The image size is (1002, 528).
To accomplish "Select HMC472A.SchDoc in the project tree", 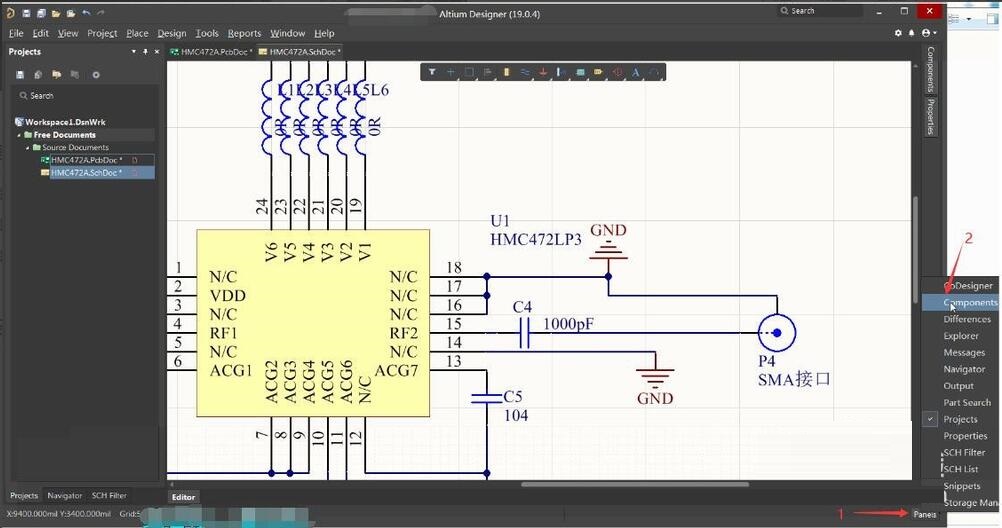I will tap(86, 173).
